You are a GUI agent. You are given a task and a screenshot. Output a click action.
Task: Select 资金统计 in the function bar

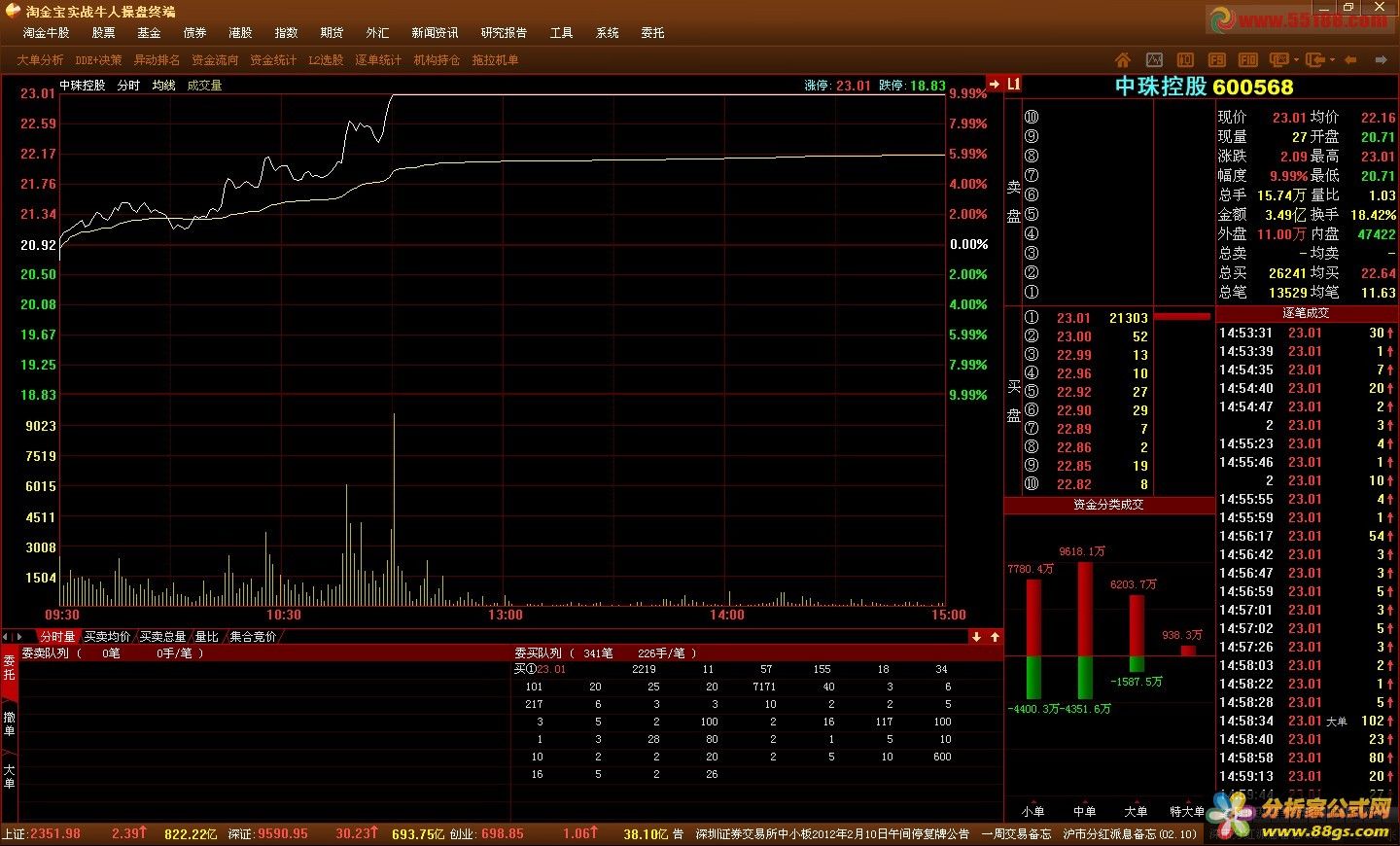[274, 60]
